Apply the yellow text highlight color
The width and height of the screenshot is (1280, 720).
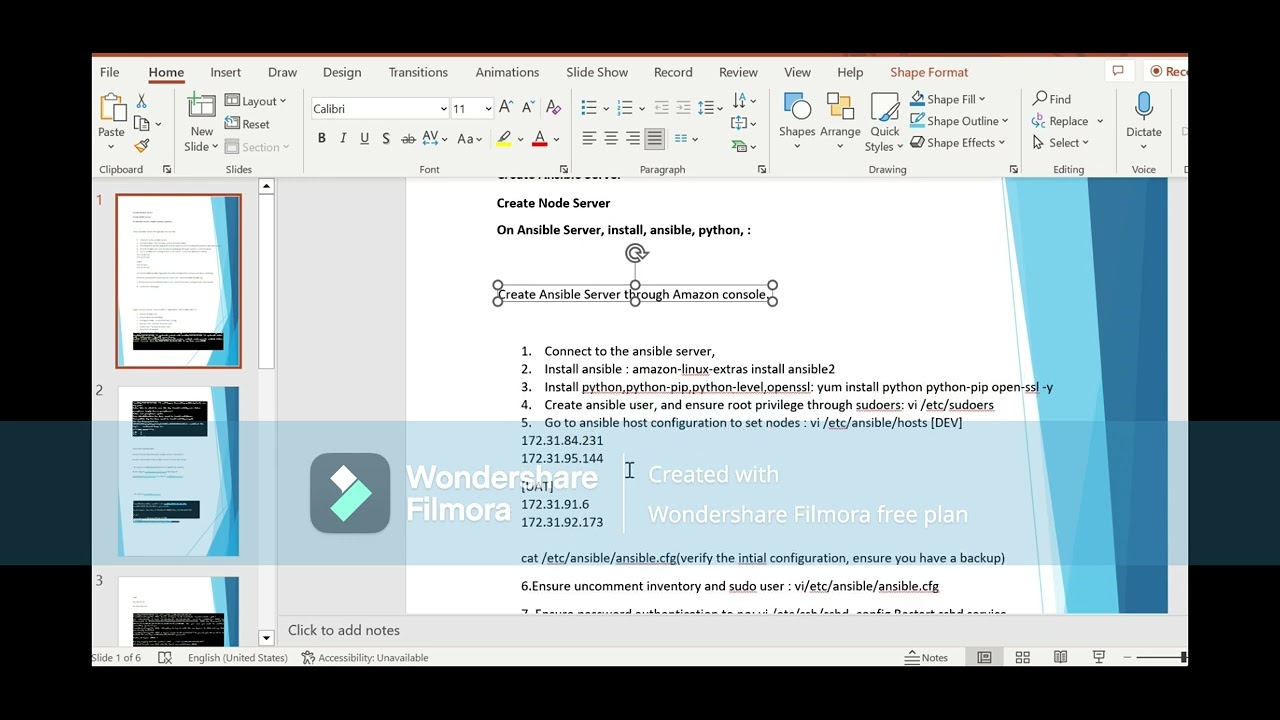pos(505,139)
